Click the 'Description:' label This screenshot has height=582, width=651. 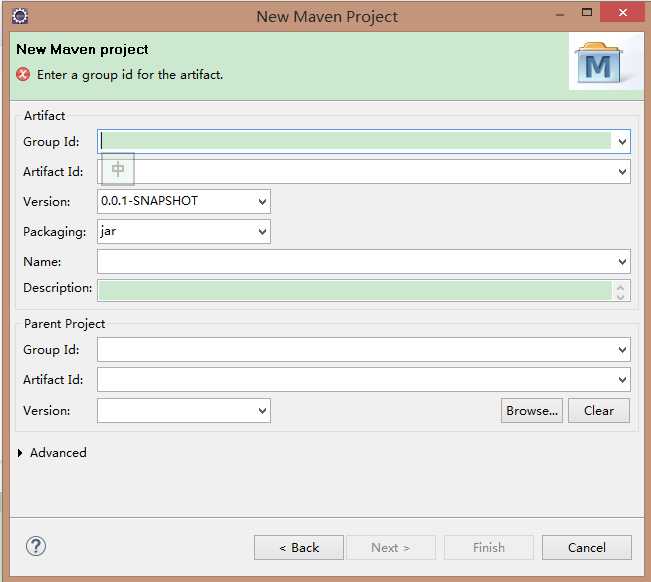(x=57, y=288)
